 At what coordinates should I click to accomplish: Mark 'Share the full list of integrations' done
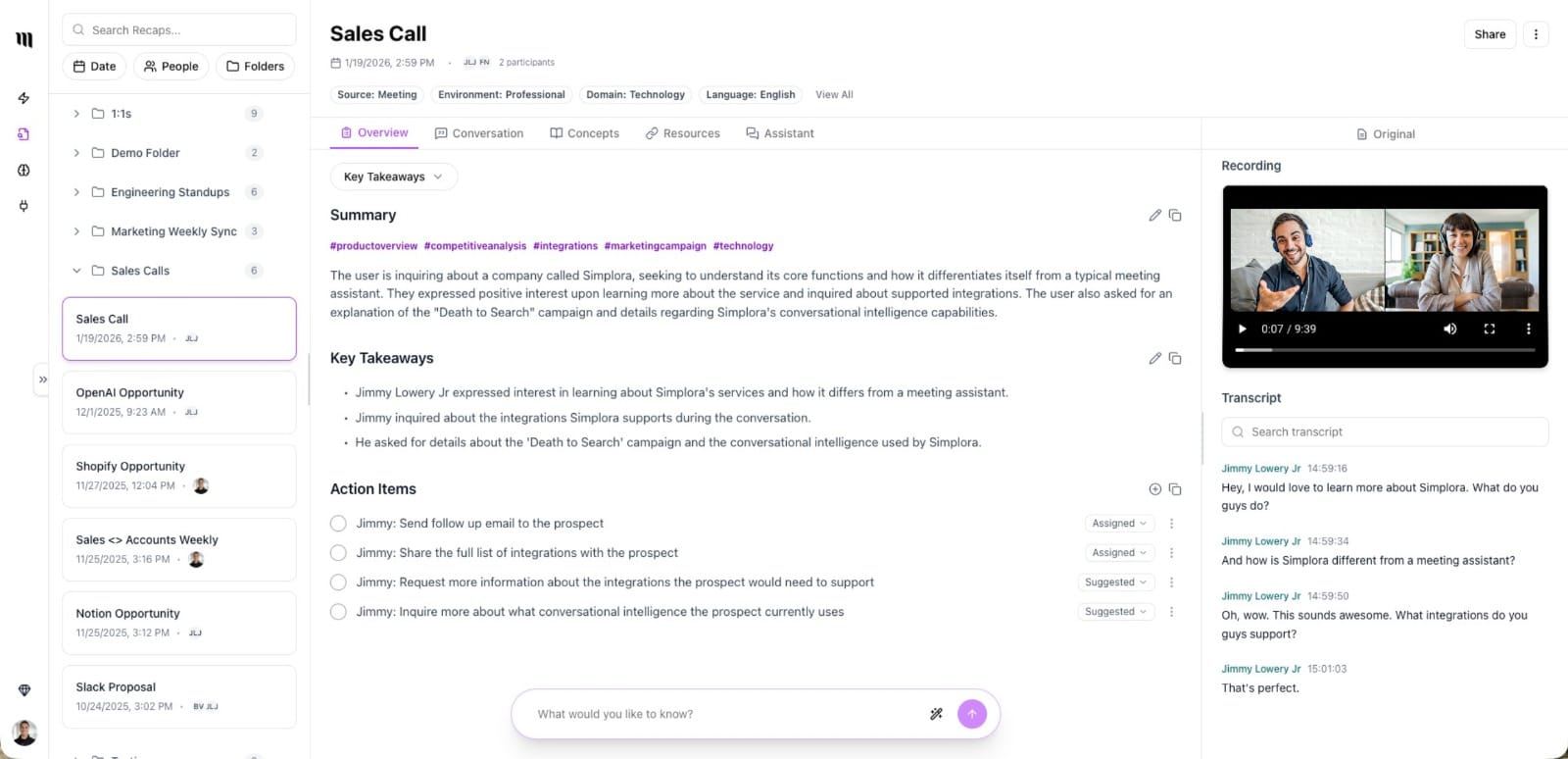(x=338, y=553)
